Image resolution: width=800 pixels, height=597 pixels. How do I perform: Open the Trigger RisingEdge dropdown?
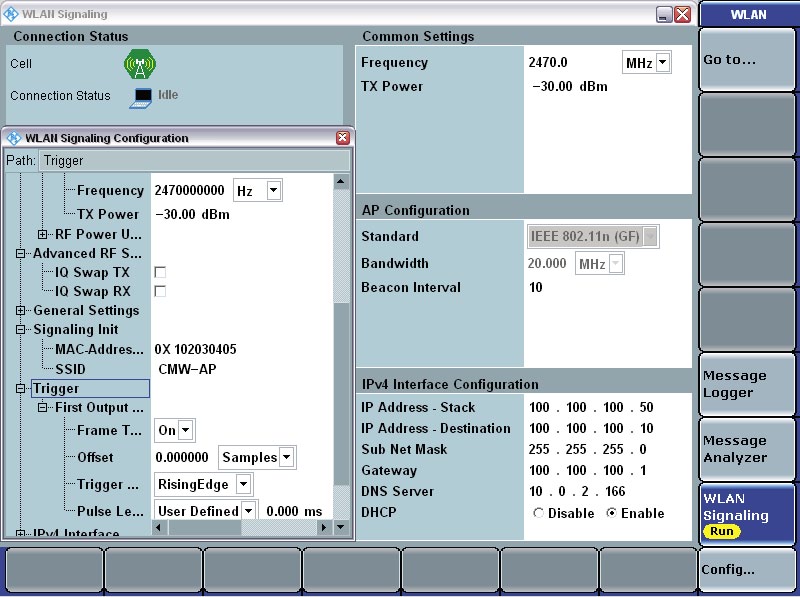point(244,485)
